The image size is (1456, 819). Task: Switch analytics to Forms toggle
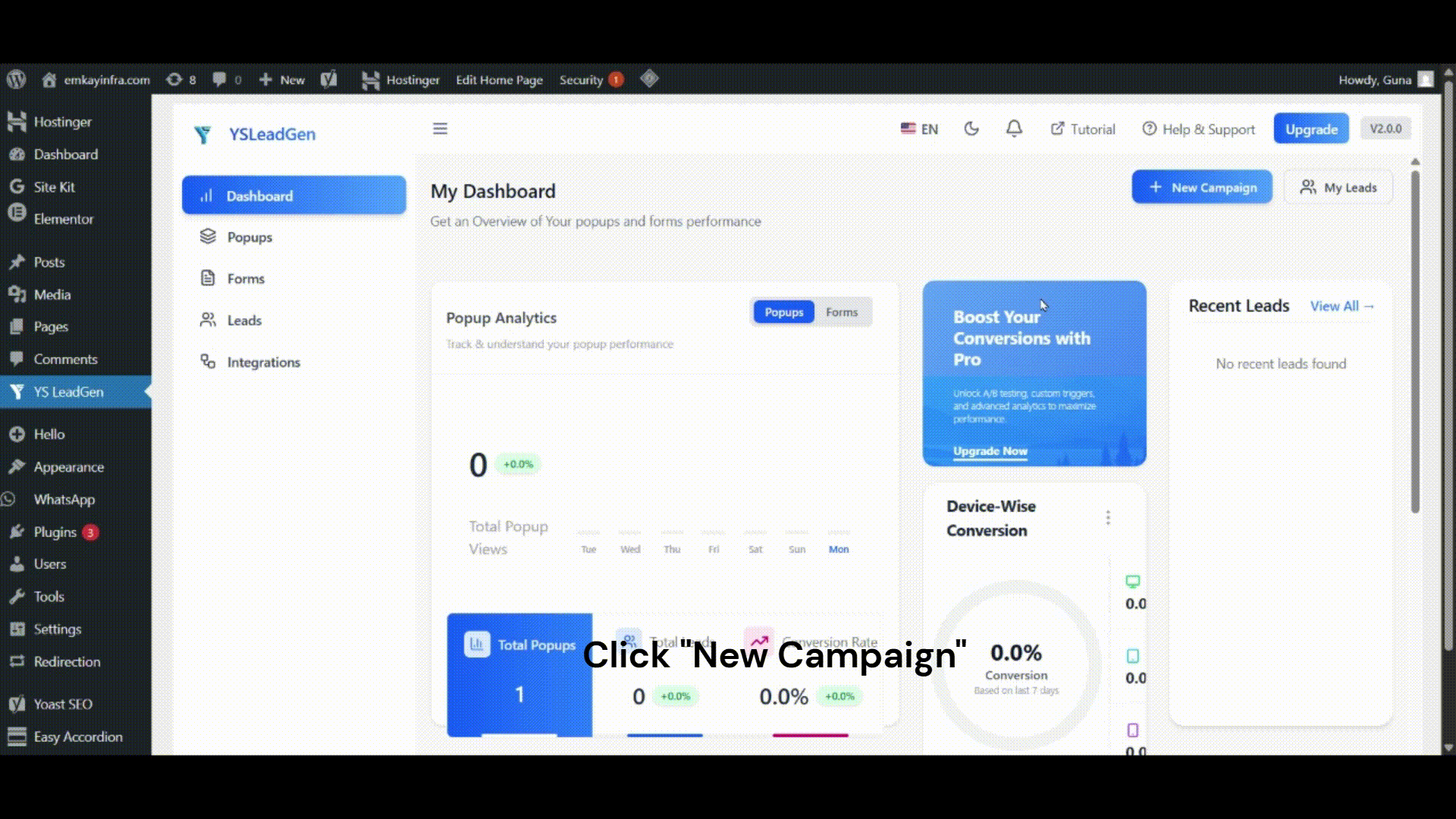pyautogui.click(x=842, y=312)
